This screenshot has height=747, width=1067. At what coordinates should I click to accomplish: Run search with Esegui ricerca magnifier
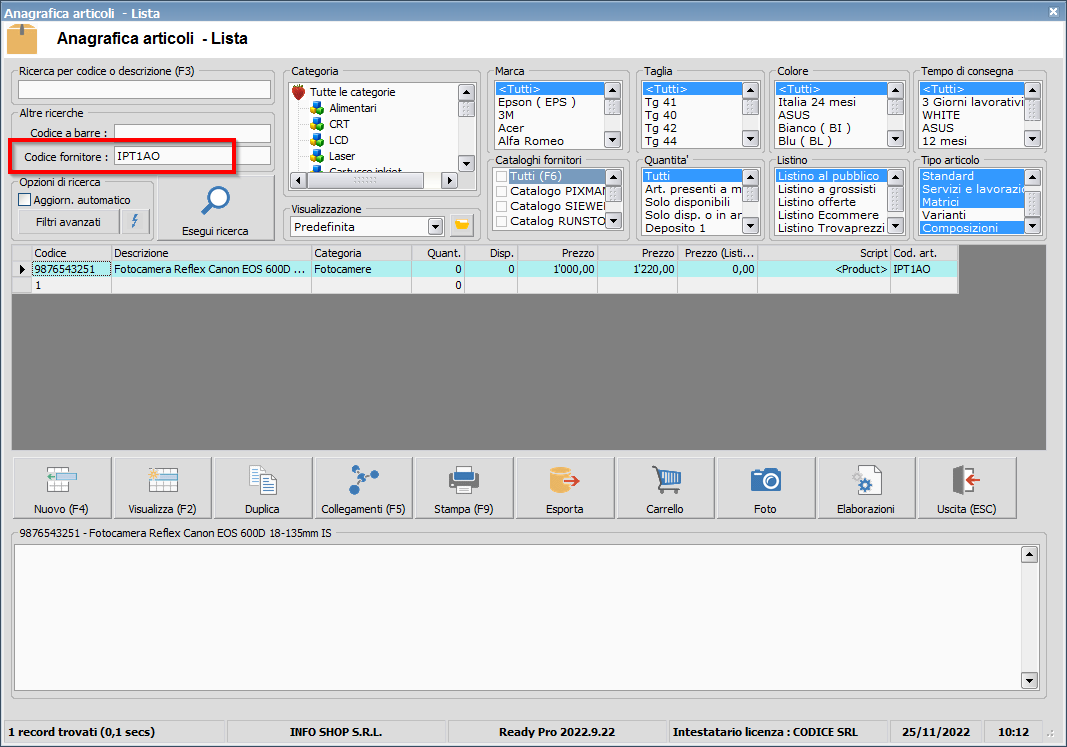215,208
